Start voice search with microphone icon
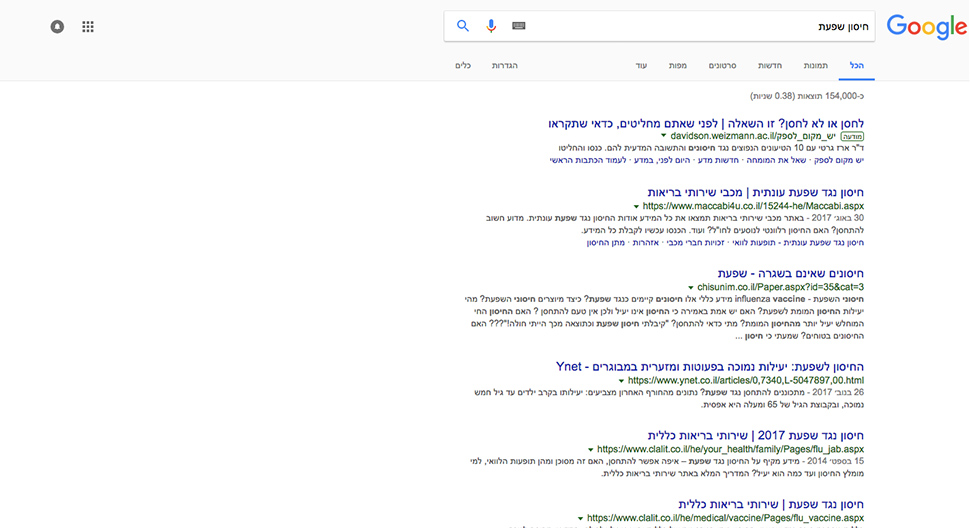Screen dimensions: 970x528 [x=491, y=26]
